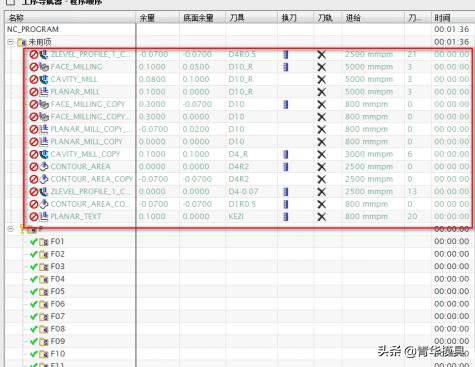Click the 0.0800 stock value for CAVITY_MILL

coord(152,79)
